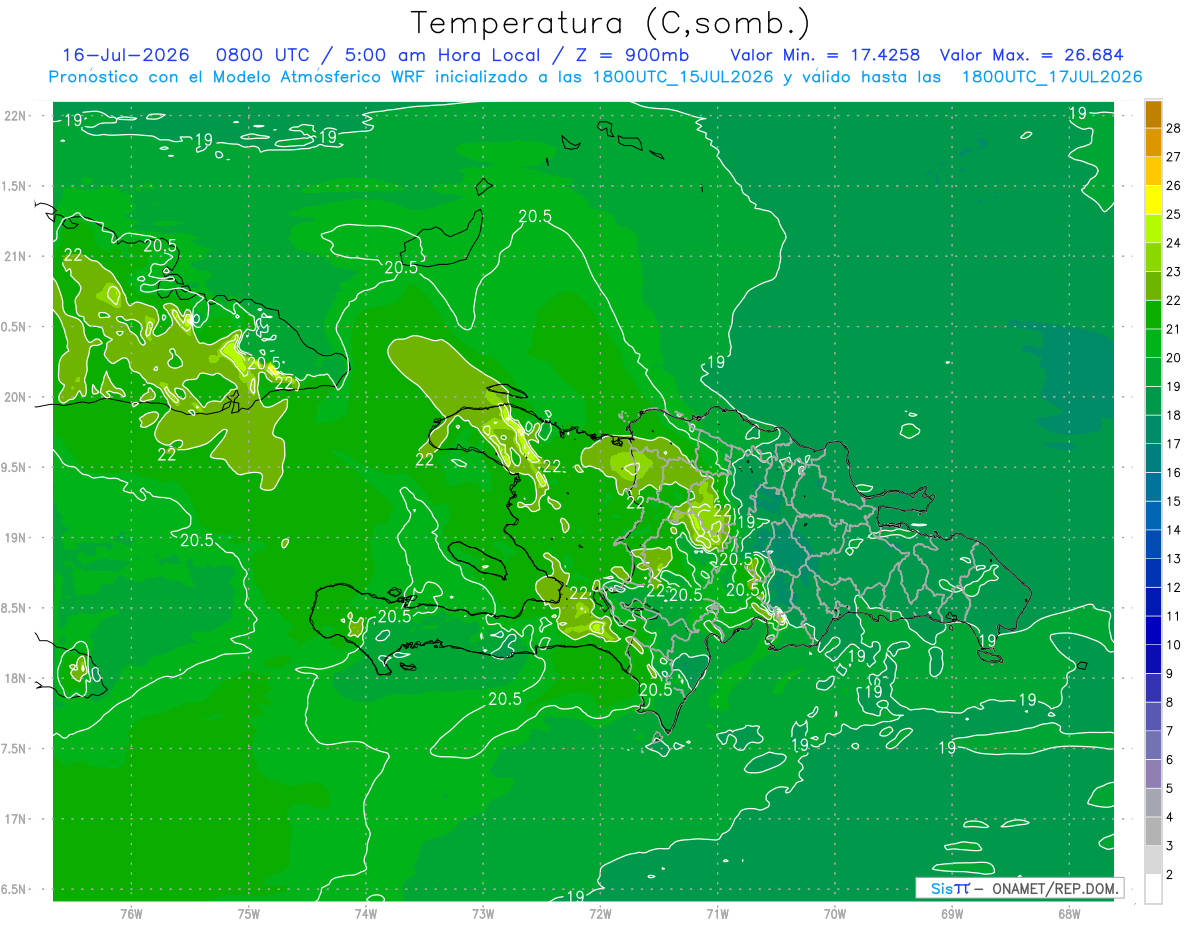Viewport: 1200px width, 927px height.
Task: Pick the teal swatch between 16 and 17
Action: pyautogui.click(x=1153, y=458)
